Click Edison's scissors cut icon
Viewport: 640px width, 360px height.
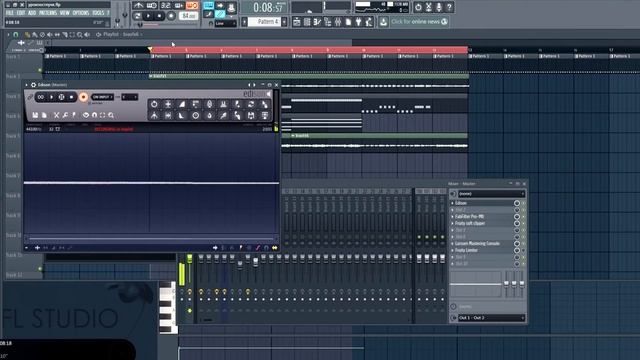[56, 115]
